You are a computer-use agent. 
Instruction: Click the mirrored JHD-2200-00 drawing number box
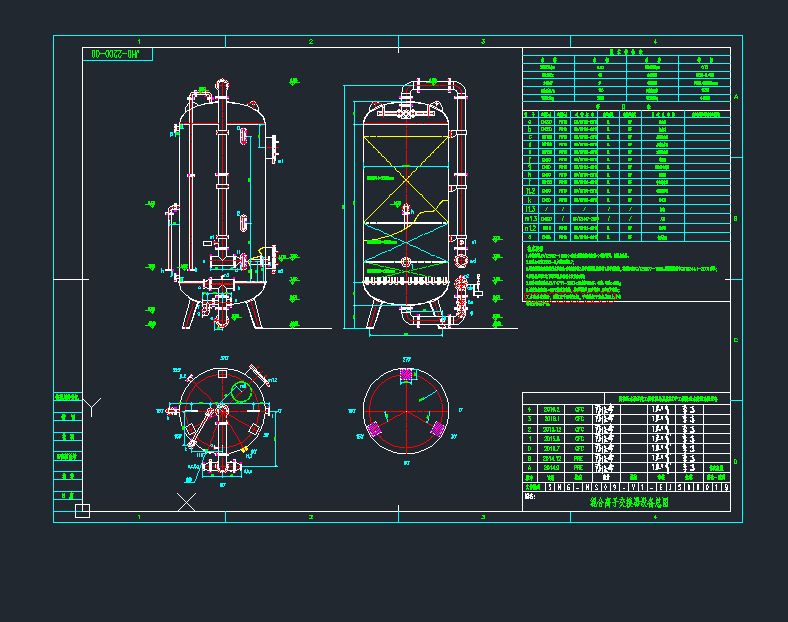click(x=114, y=54)
